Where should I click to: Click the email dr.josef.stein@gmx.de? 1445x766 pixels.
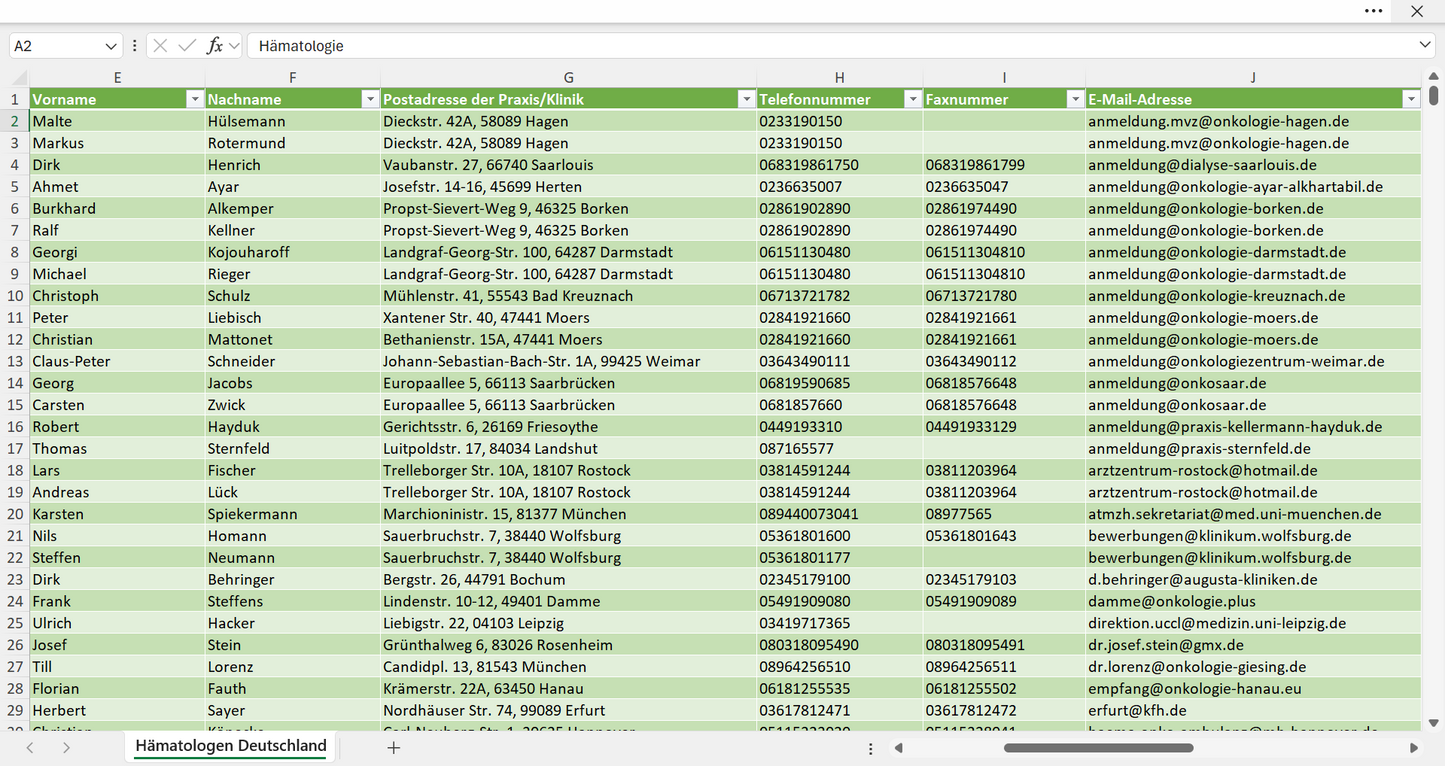coord(1166,645)
